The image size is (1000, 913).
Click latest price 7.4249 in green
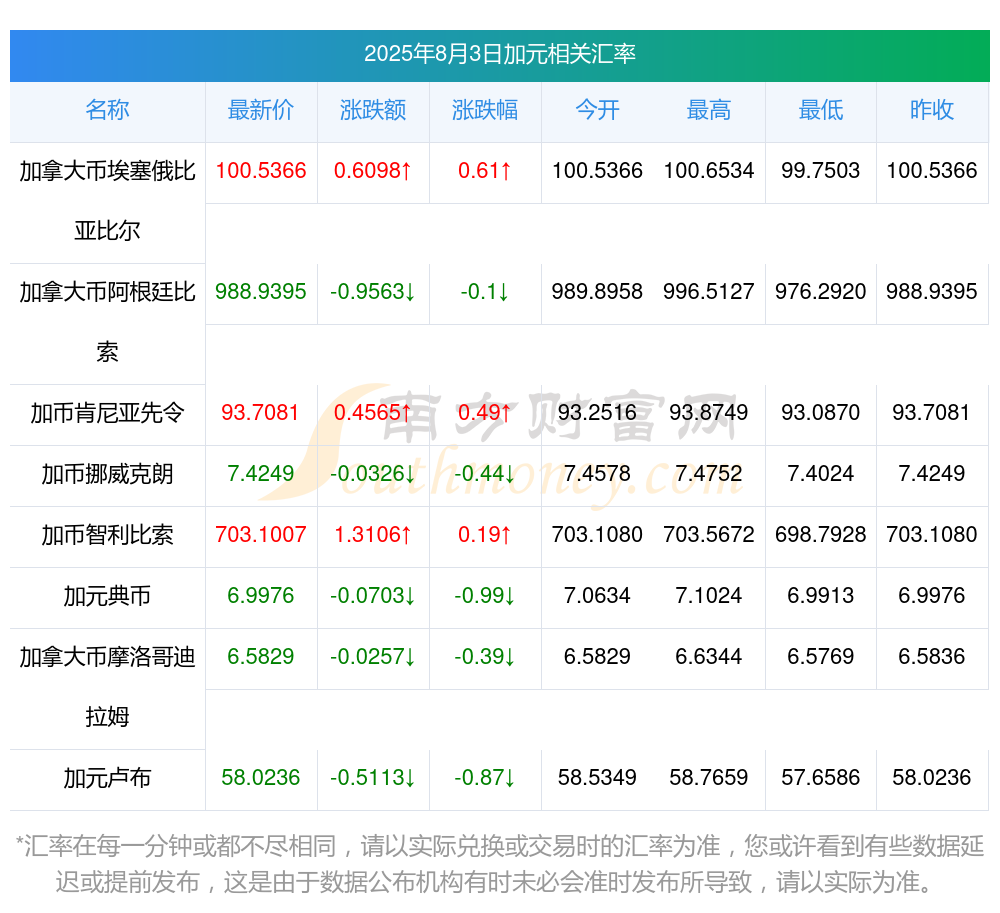261,474
